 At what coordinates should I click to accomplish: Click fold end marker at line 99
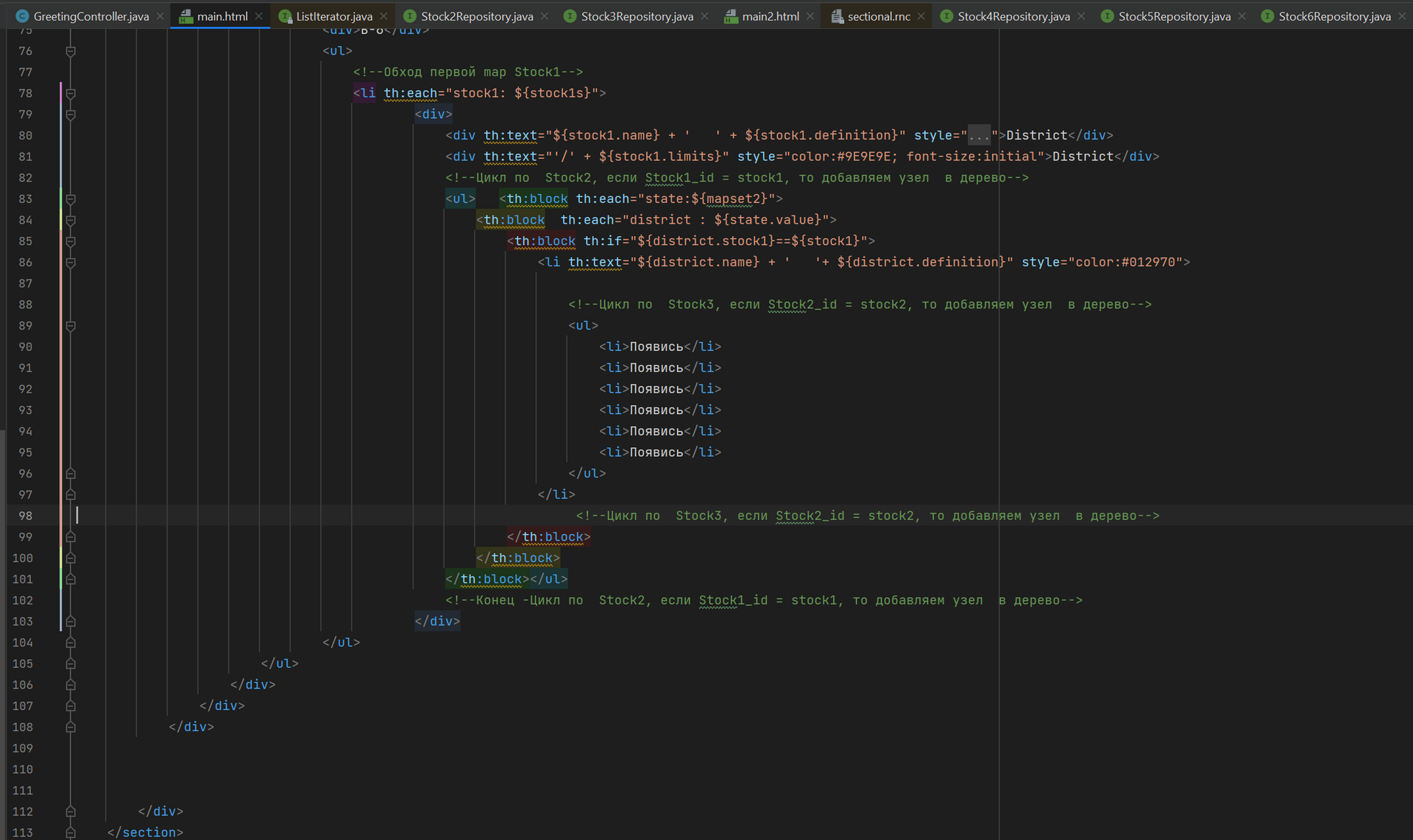[x=71, y=537]
